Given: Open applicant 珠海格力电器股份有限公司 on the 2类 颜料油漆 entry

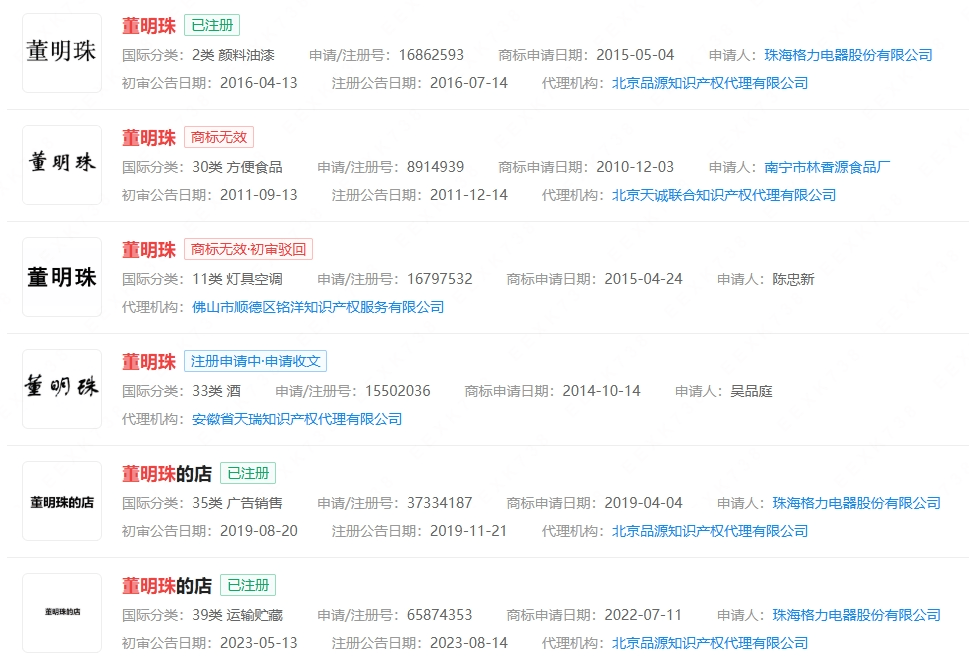Looking at the screenshot, I should click(848, 55).
